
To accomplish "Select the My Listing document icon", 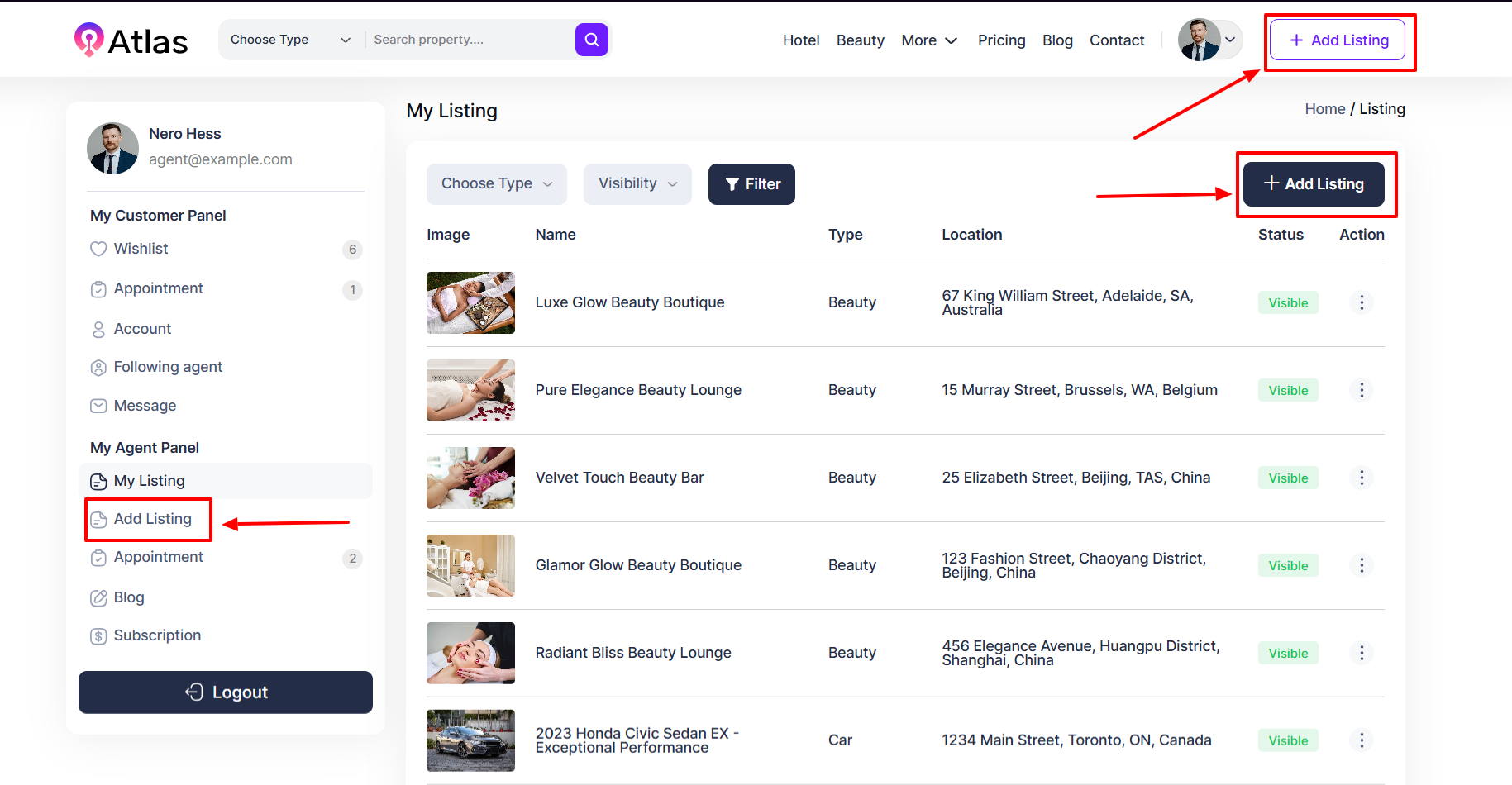I will [99, 481].
